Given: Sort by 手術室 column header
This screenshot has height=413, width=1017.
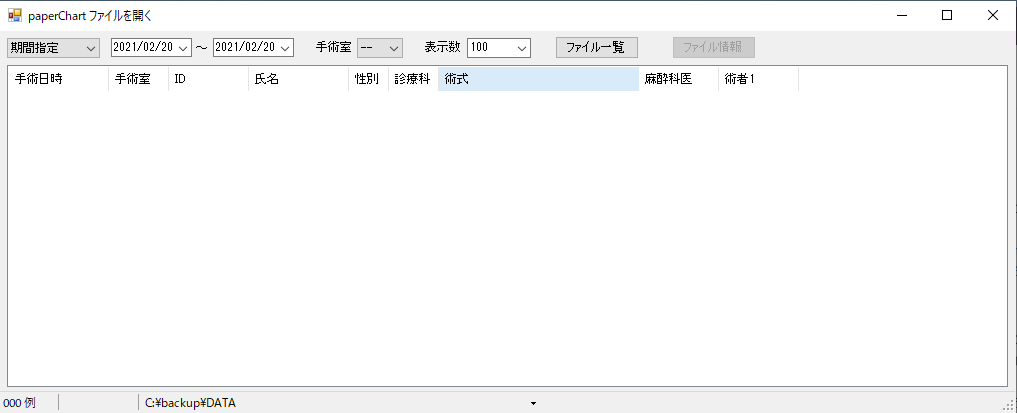Looking at the screenshot, I should 138,79.
